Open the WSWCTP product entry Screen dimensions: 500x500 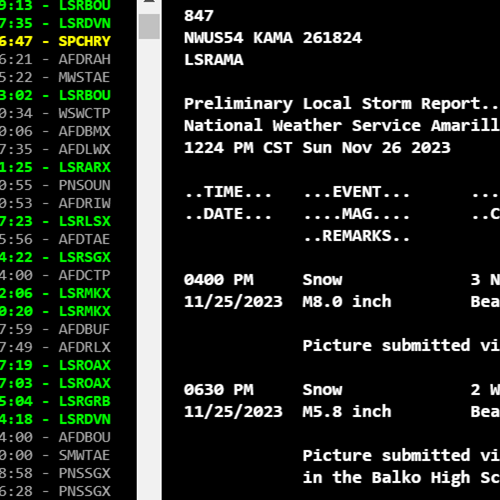pos(55,113)
